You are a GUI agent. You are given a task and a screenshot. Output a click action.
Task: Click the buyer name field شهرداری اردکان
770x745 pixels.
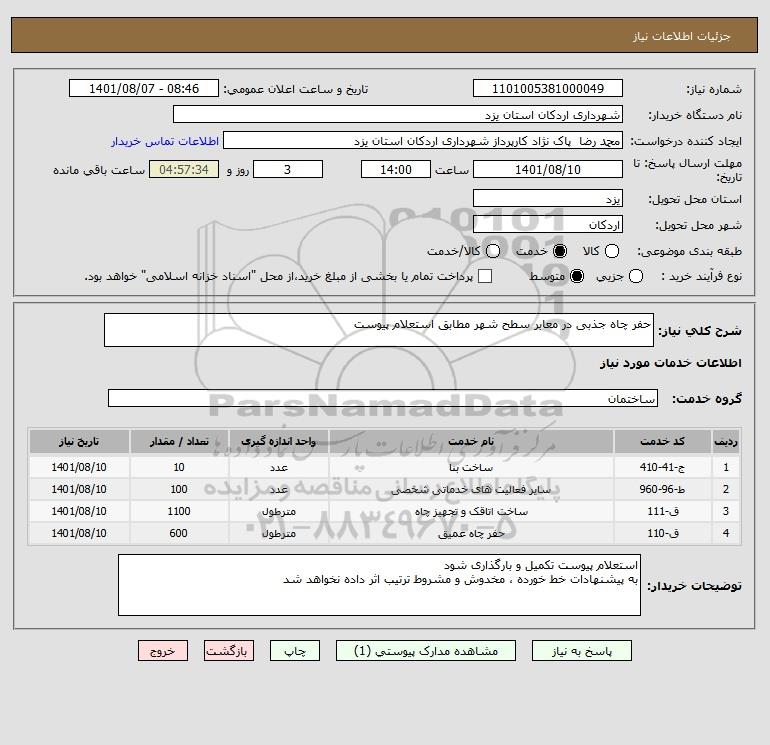tap(398, 114)
